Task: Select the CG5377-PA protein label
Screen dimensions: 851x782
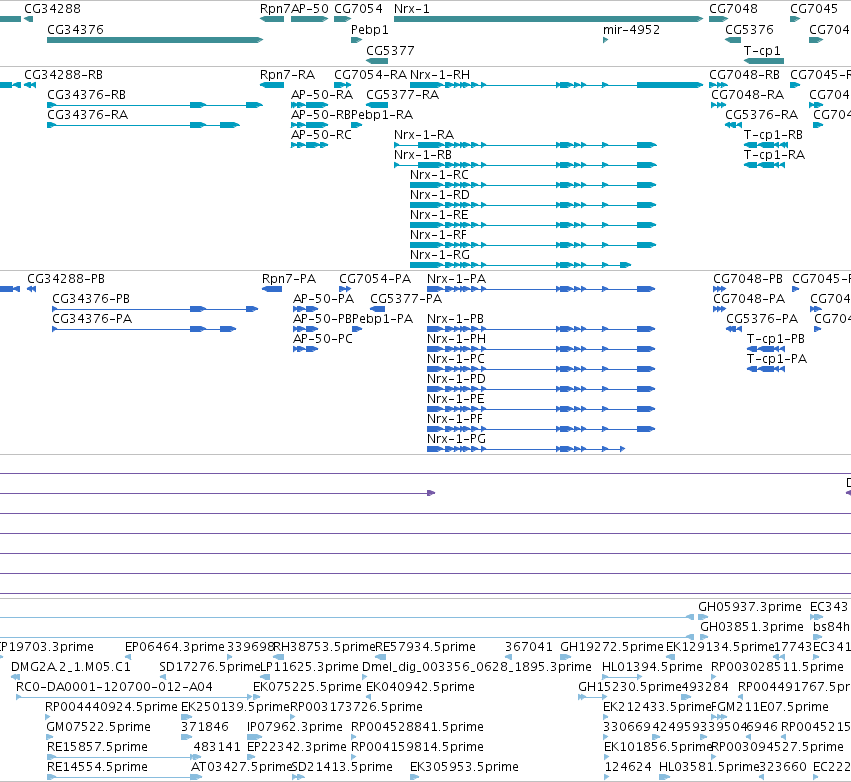Action: click(x=406, y=299)
